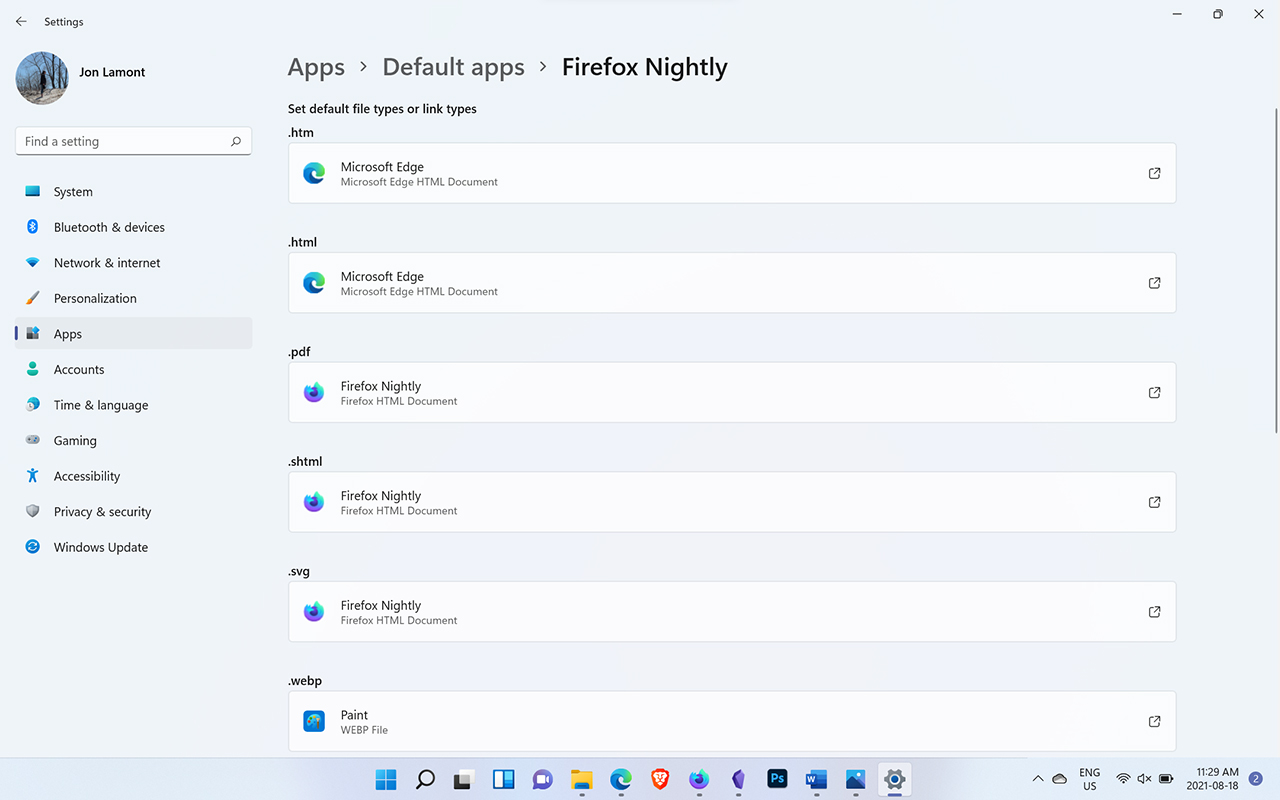
Task: Click the search magnifier in Find a setting
Action: point(236,142)
